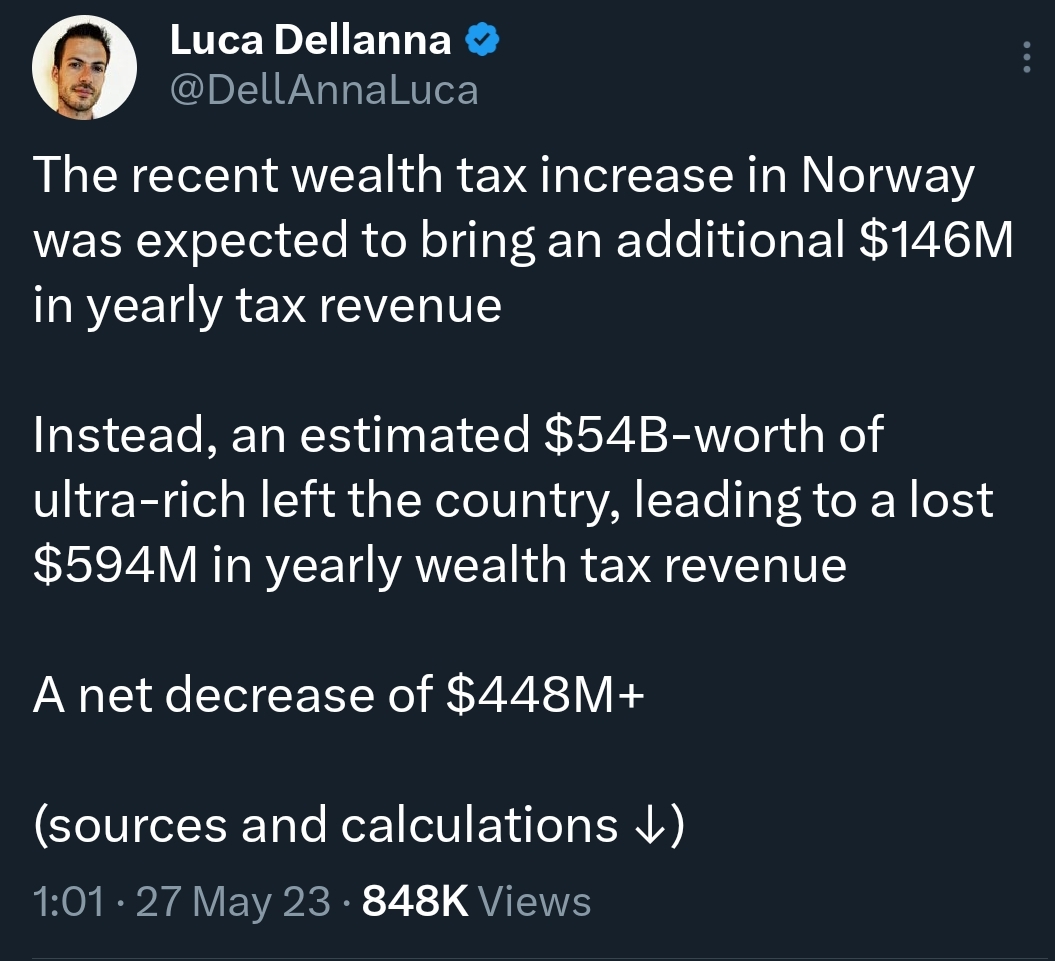
Task: Click the blue verified checkmark badge
Action: [484, 40]
